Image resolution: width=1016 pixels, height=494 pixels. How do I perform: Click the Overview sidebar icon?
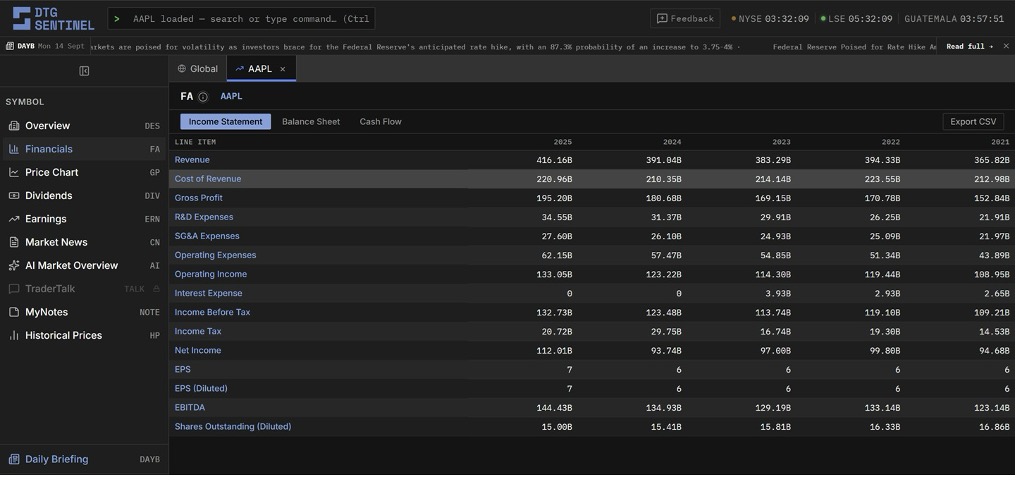coord(14,126)
